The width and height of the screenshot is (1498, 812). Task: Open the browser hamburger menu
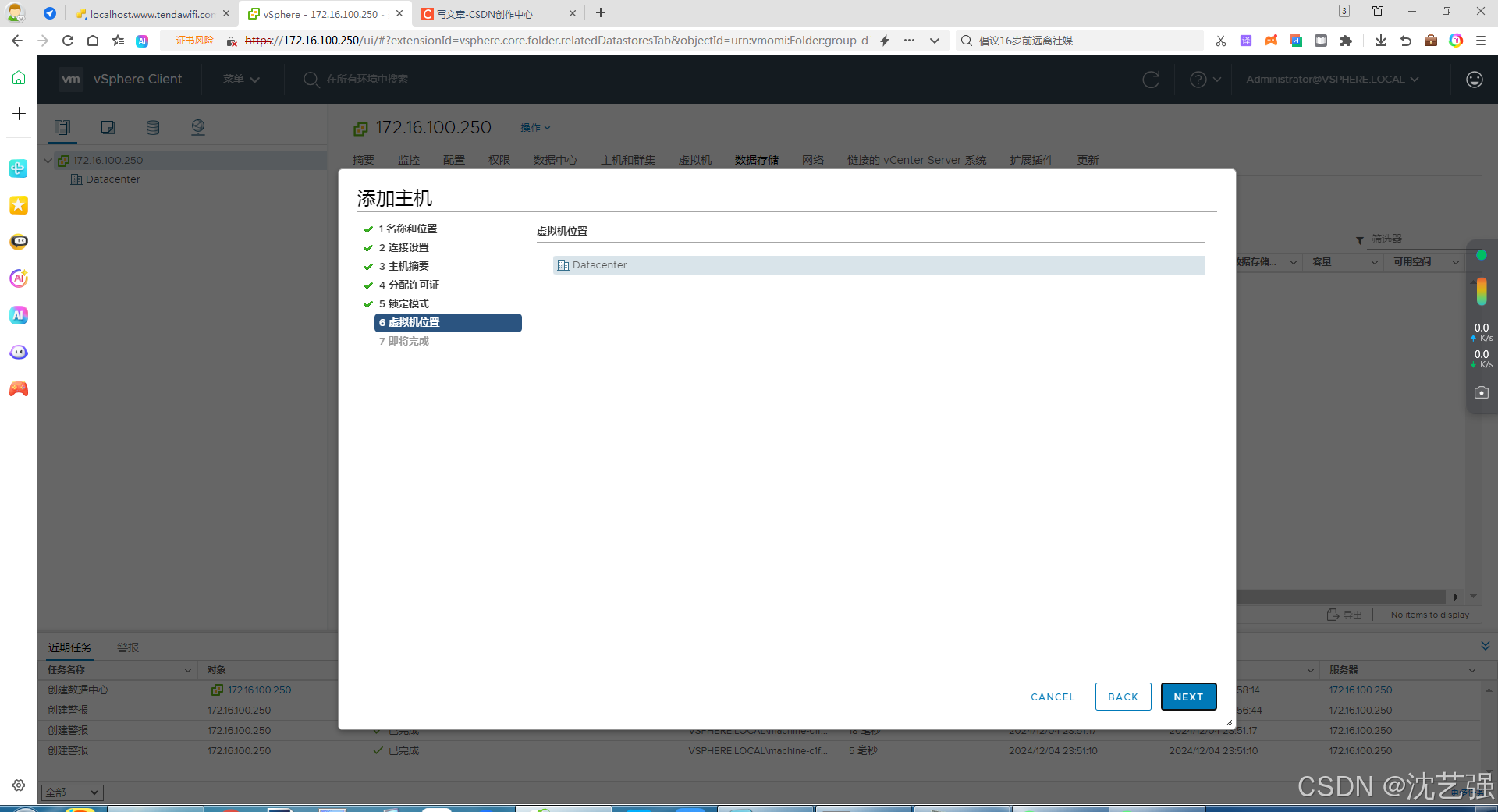[x=1481, y=41]
